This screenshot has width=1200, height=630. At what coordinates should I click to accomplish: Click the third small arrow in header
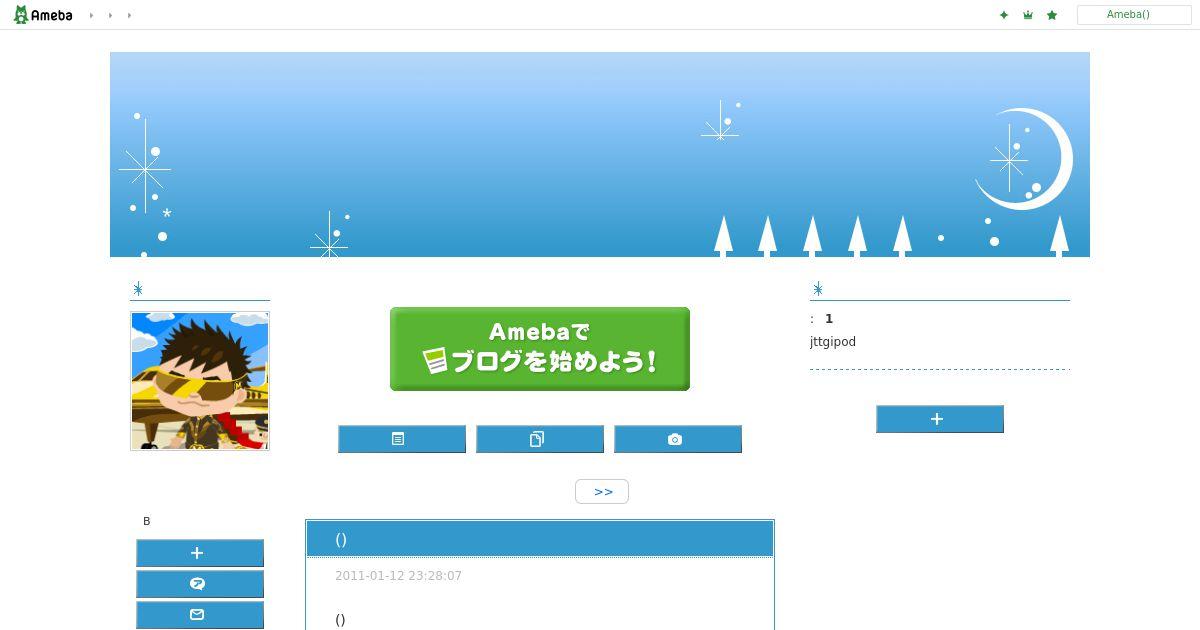pos(129,15)
